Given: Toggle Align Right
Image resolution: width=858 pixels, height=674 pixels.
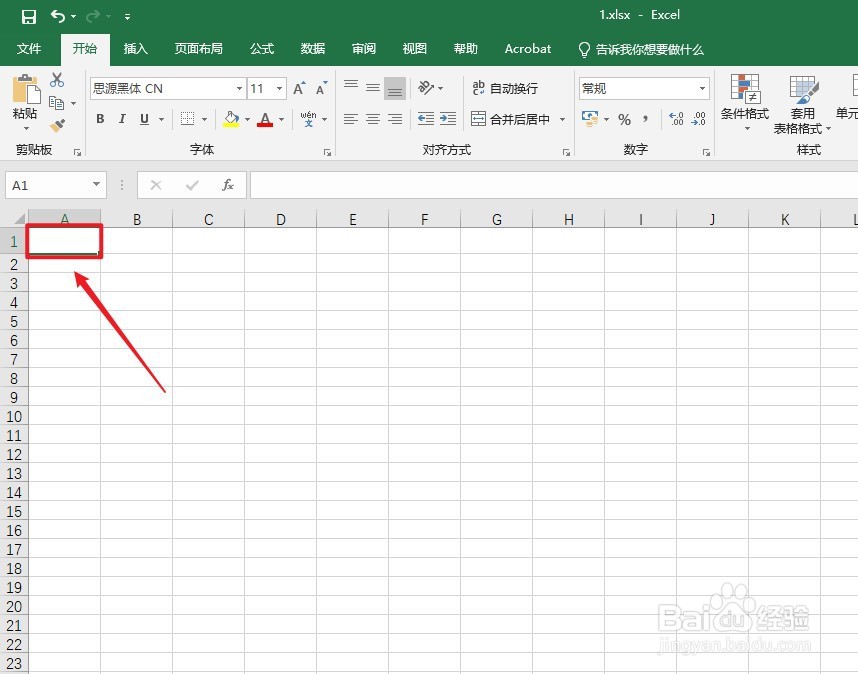Looking at the screenshot, I should click(395, 119).
